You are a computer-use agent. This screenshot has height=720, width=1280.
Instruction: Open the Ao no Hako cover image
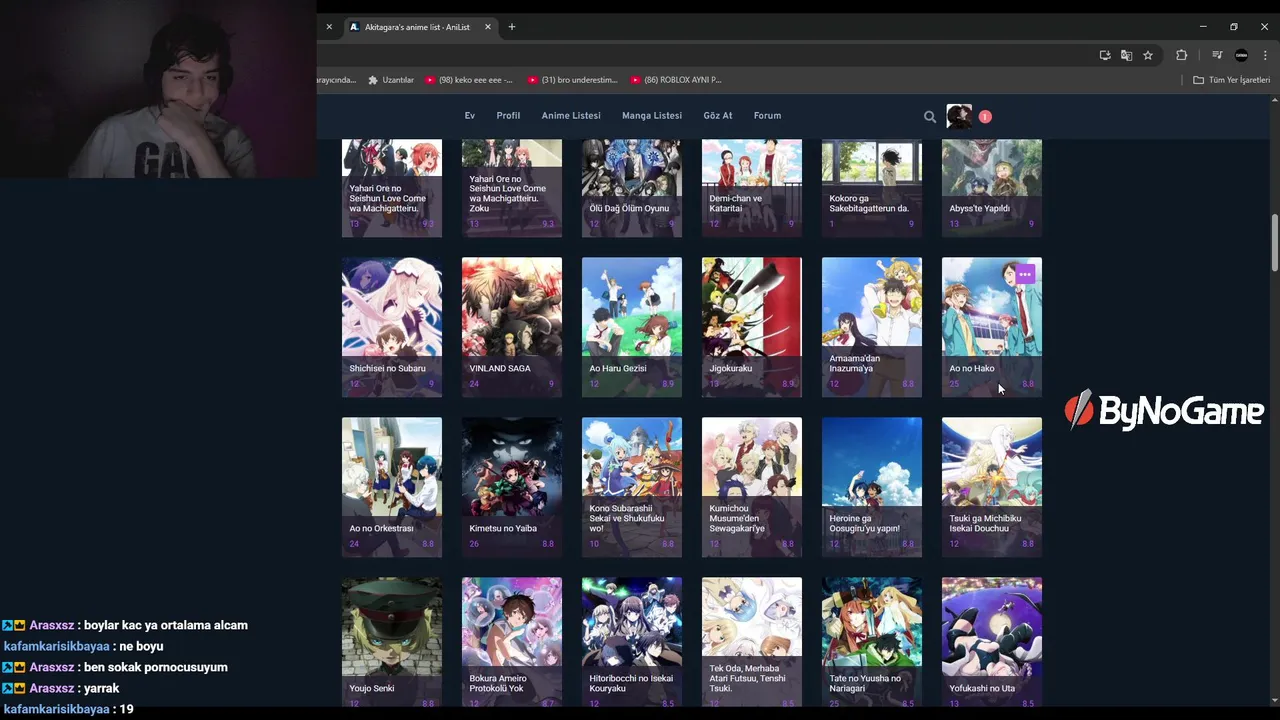[992, 327]
